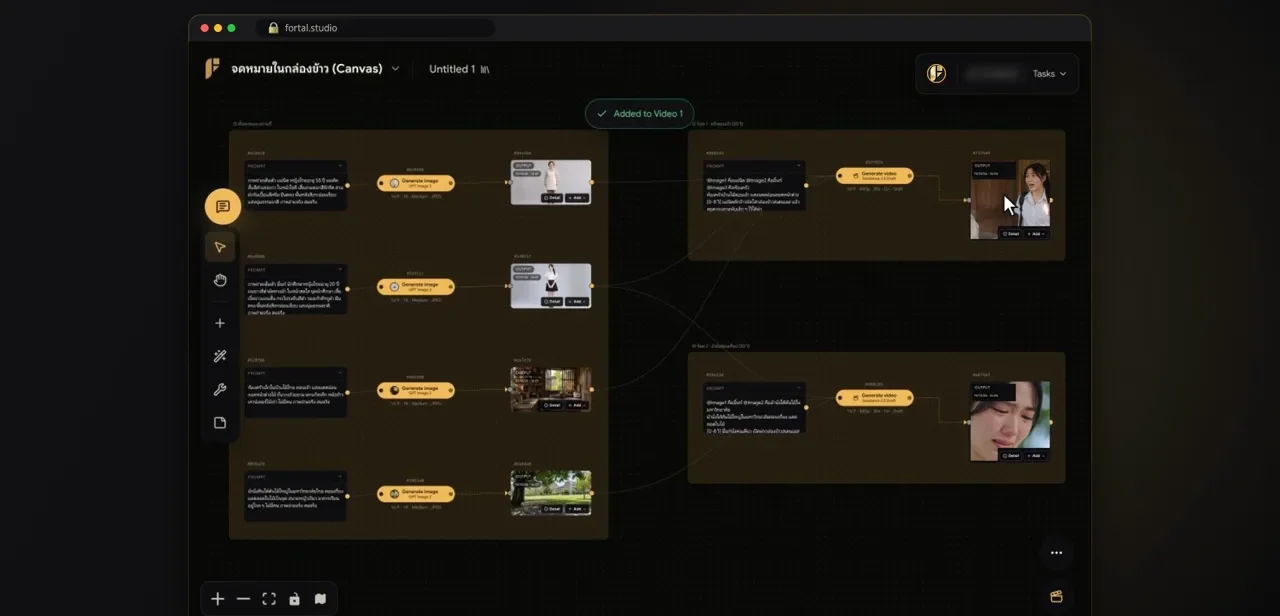Toggle the canvas lock icon
The width and height of the screenshot is (1280, 616).
(x=294, y=599)
